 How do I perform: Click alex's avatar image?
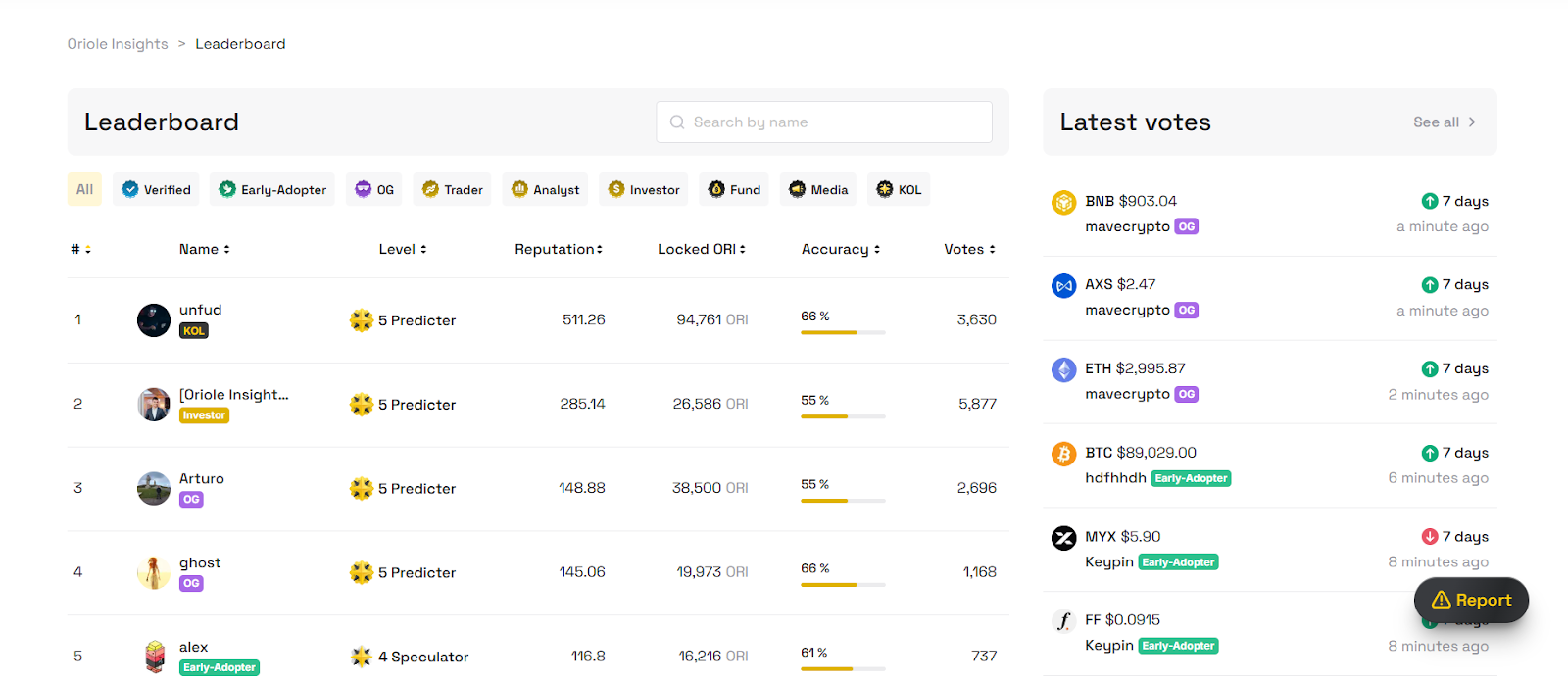point(154,657)
